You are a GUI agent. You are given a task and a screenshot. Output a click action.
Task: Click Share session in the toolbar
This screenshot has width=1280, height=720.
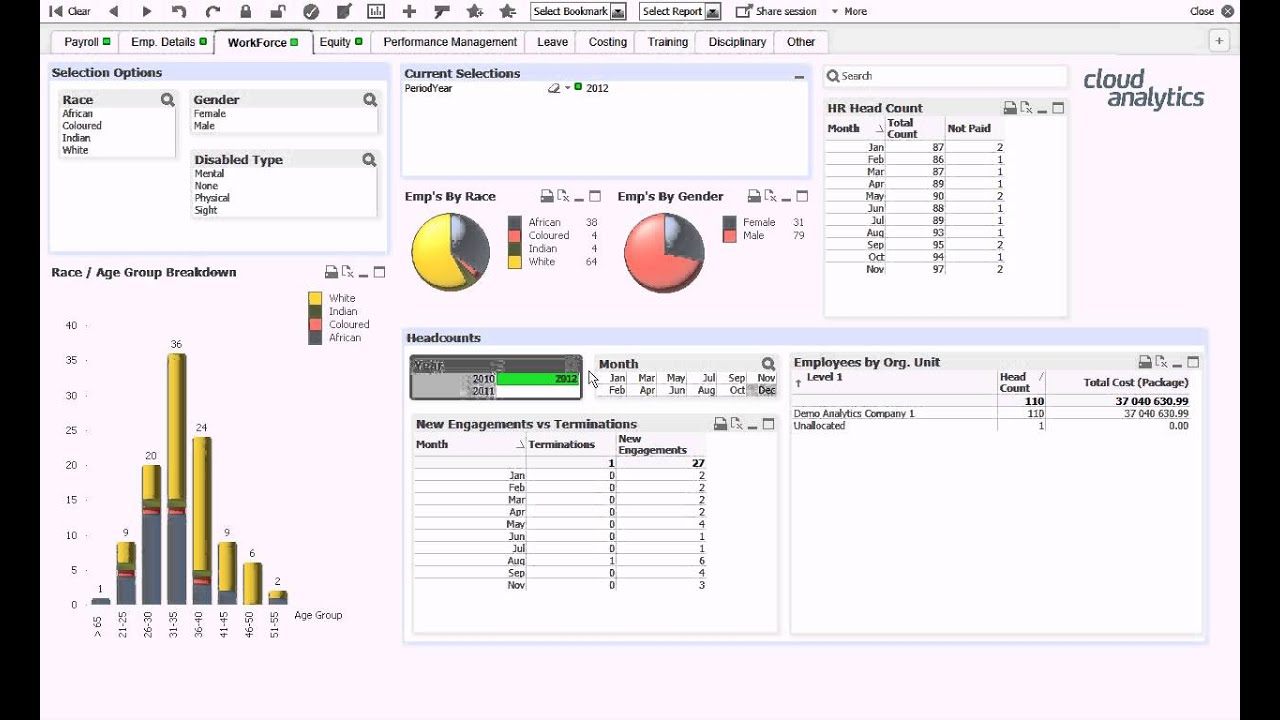(x=776, y=11)
